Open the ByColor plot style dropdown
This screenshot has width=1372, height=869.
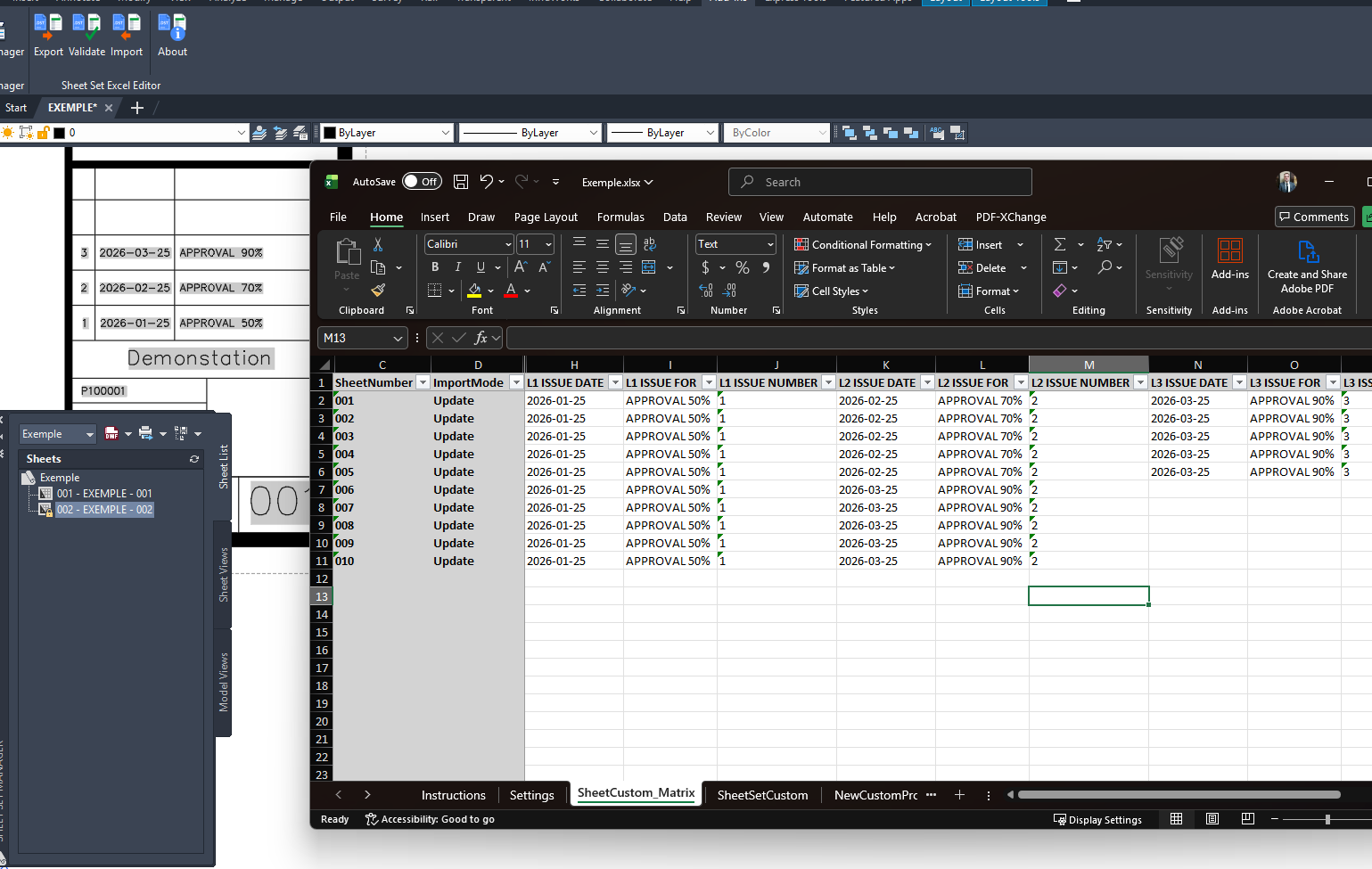822,133
